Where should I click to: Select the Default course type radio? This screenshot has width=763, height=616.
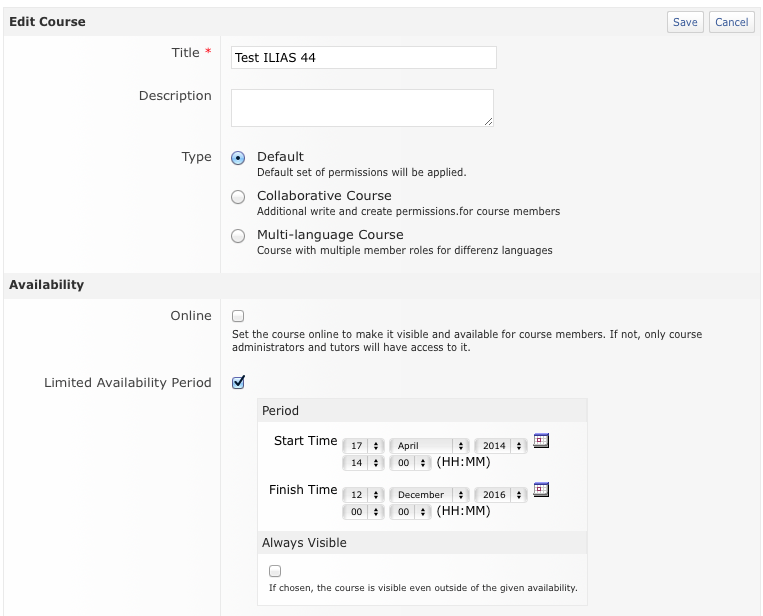point(238,158)
